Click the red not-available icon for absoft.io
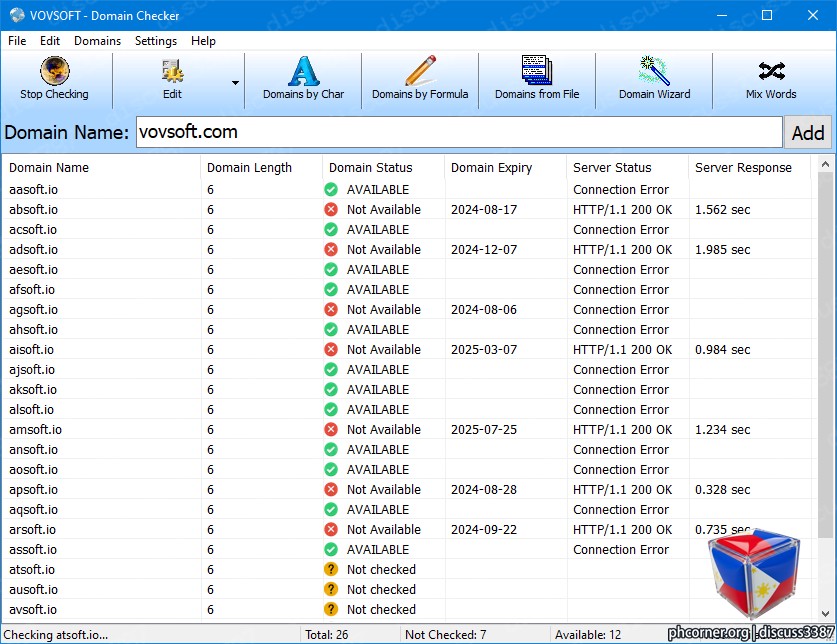The height and width of the screenshot is (644, 837). 331,209
